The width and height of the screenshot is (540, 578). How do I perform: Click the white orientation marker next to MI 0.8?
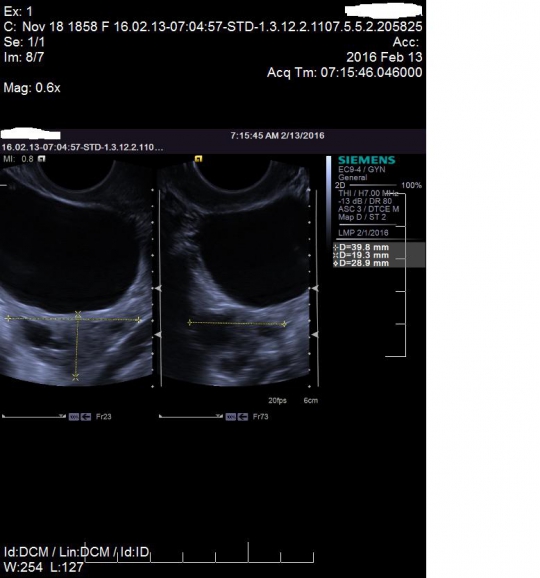[x=42, y=159]
